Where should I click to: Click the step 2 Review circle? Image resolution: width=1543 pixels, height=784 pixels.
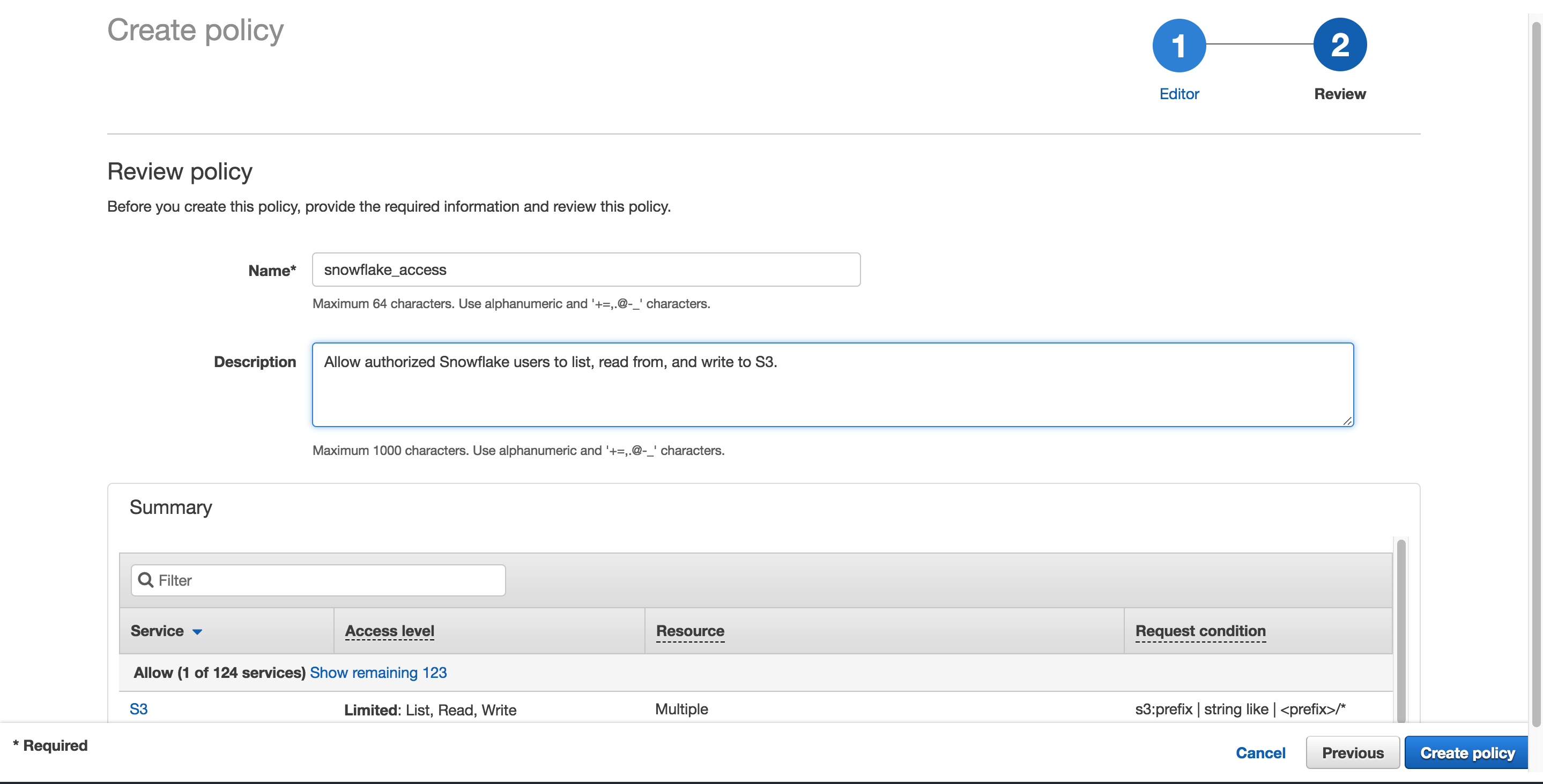point(1339,46)
